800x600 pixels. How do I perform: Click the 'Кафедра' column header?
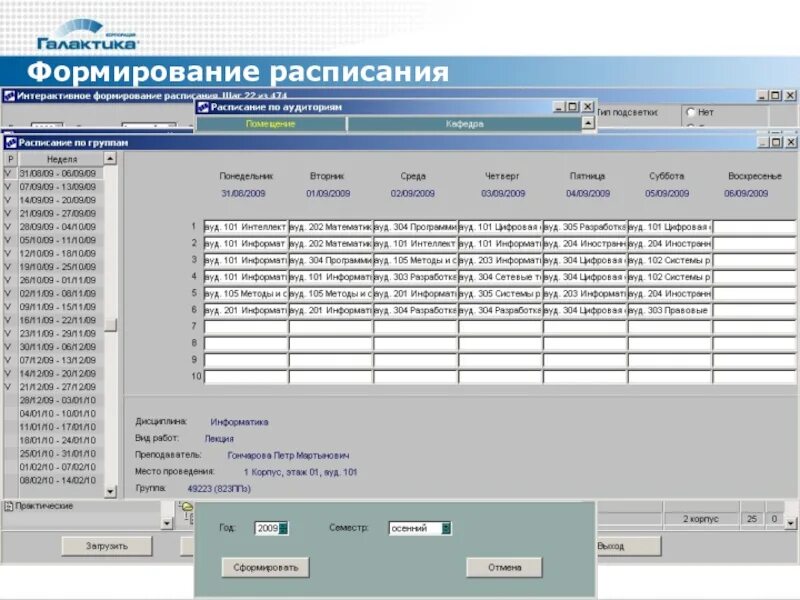(x=464, y=123)
